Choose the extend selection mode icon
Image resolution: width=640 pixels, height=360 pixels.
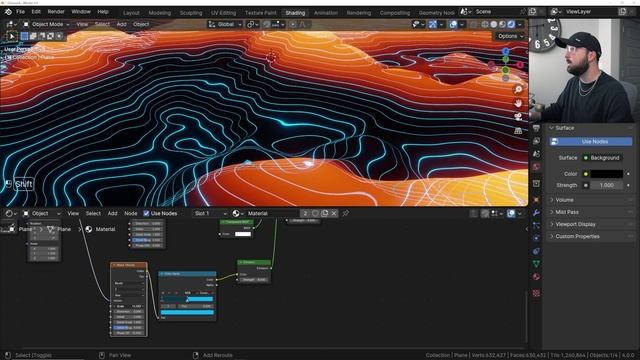click(33, 36)
